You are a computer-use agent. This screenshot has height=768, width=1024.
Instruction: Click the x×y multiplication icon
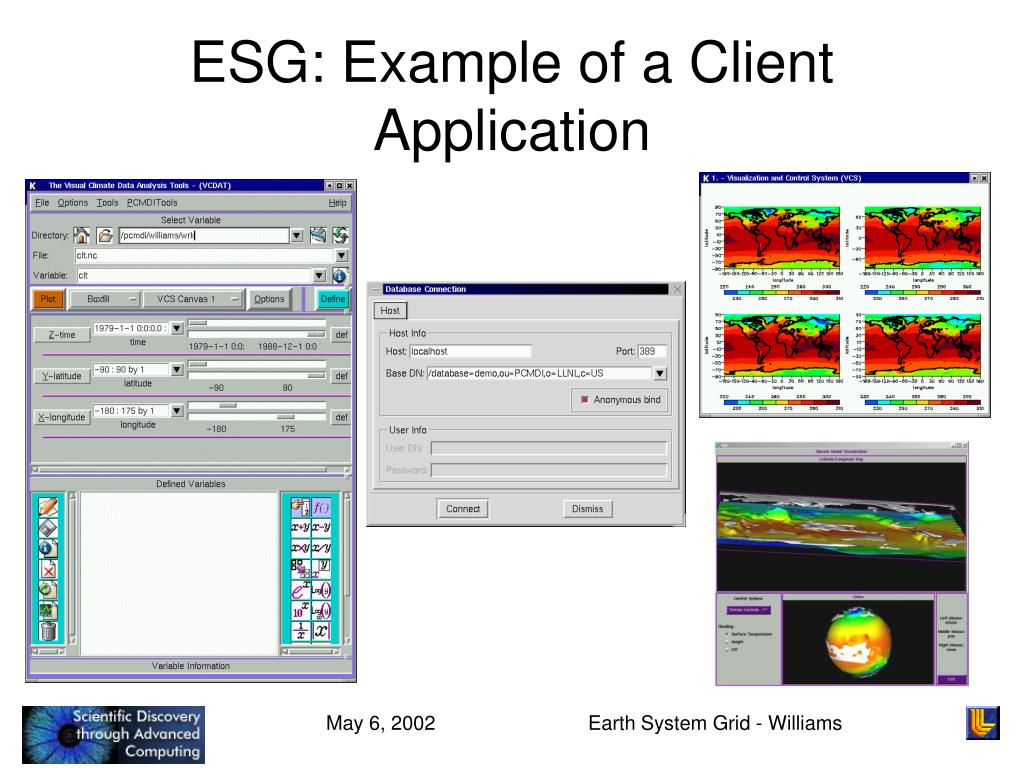(300, 548)
